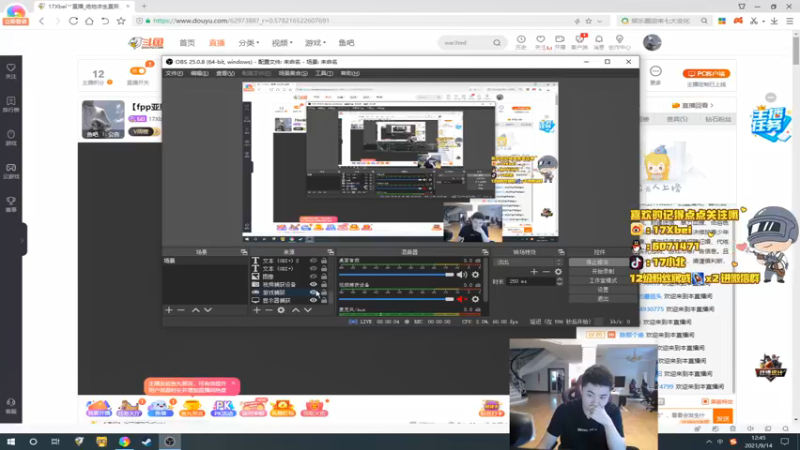800x450 pixels.
Task: Move the scene down in the scenes list
Action: click(x=208, y=310)
